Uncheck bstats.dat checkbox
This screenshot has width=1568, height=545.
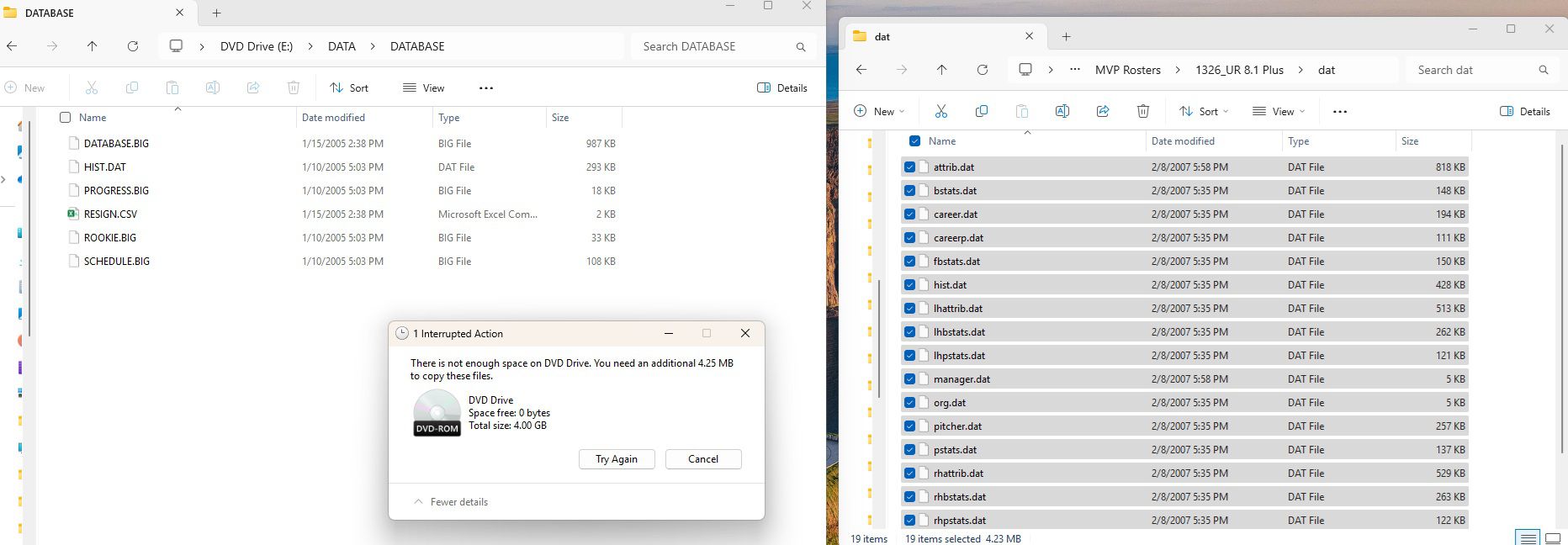[x=909, y=191]
